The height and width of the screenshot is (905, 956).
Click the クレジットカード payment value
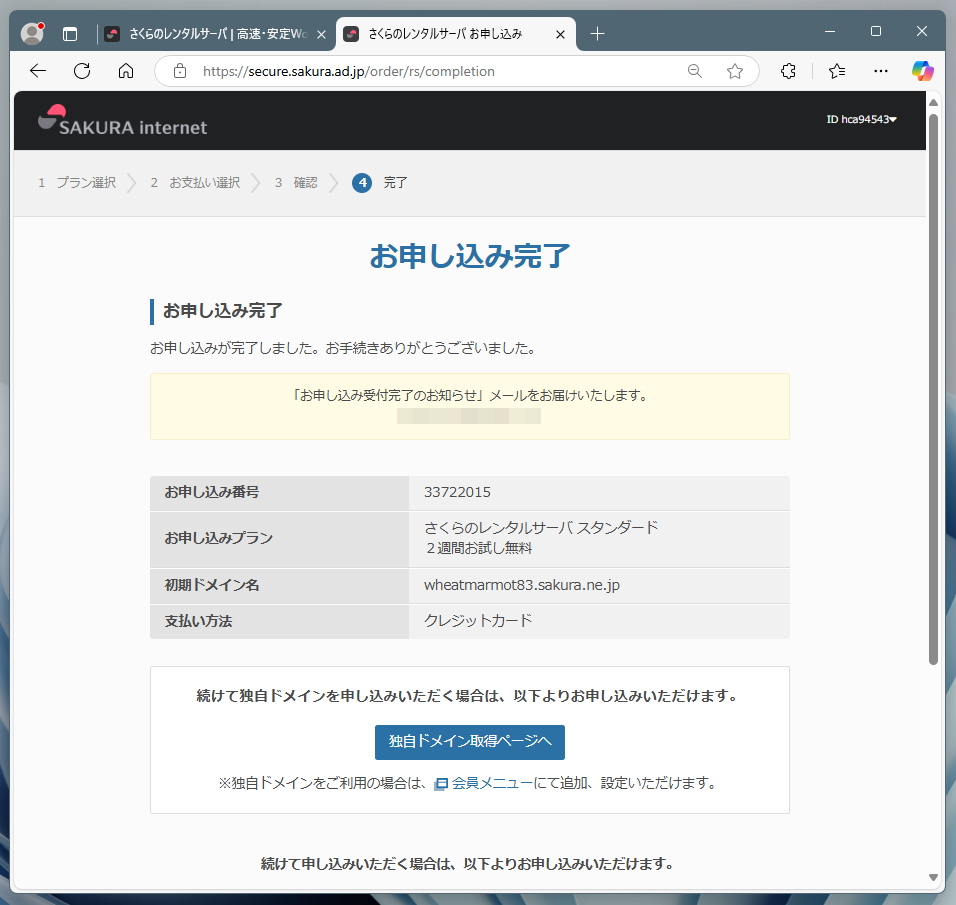[x=478, y=621]
